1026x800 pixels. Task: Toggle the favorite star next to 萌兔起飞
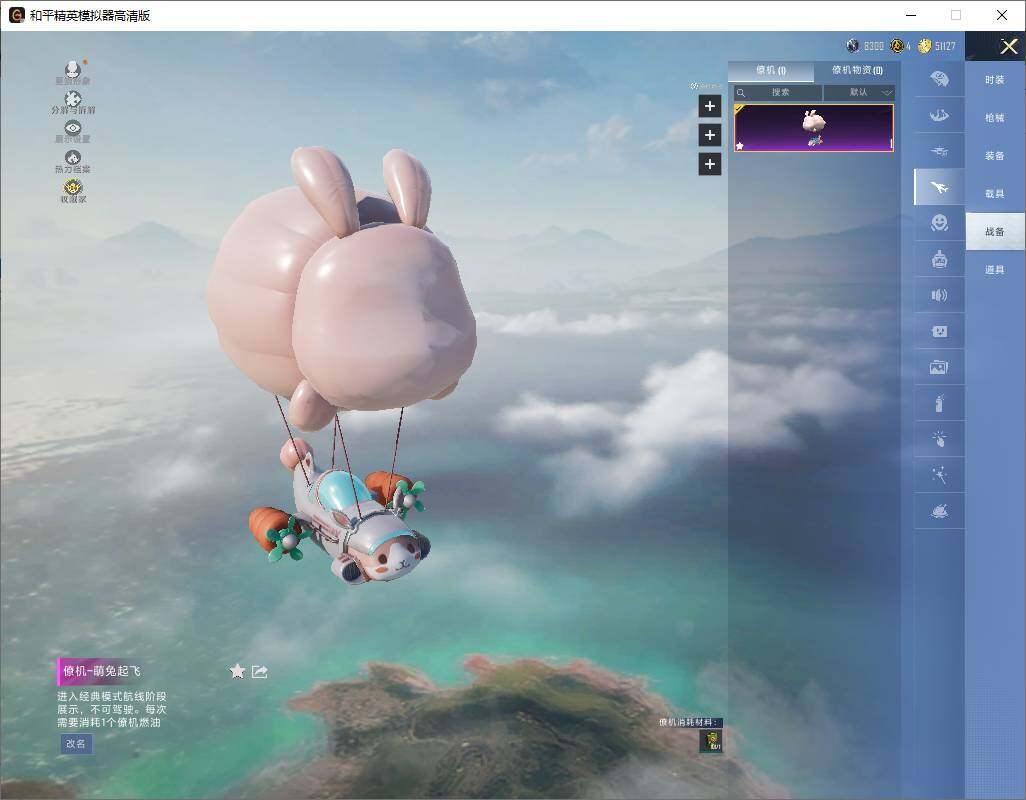[x=237, y=671]
